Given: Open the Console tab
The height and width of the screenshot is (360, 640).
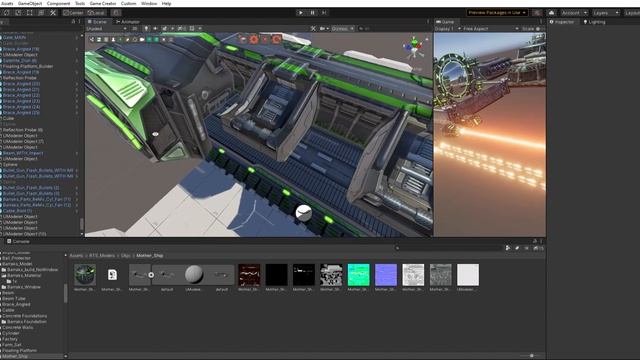Looking at the screenshot, I should click(18, 241).
